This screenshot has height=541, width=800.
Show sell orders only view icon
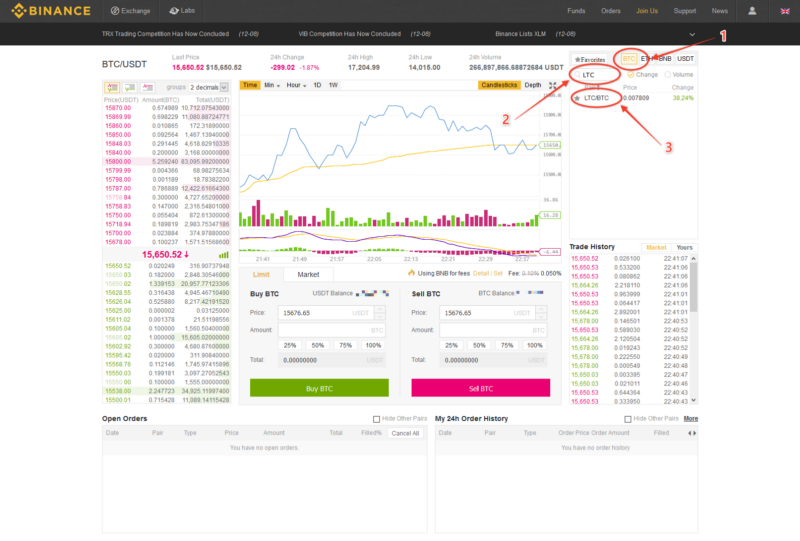coord(147,87)
